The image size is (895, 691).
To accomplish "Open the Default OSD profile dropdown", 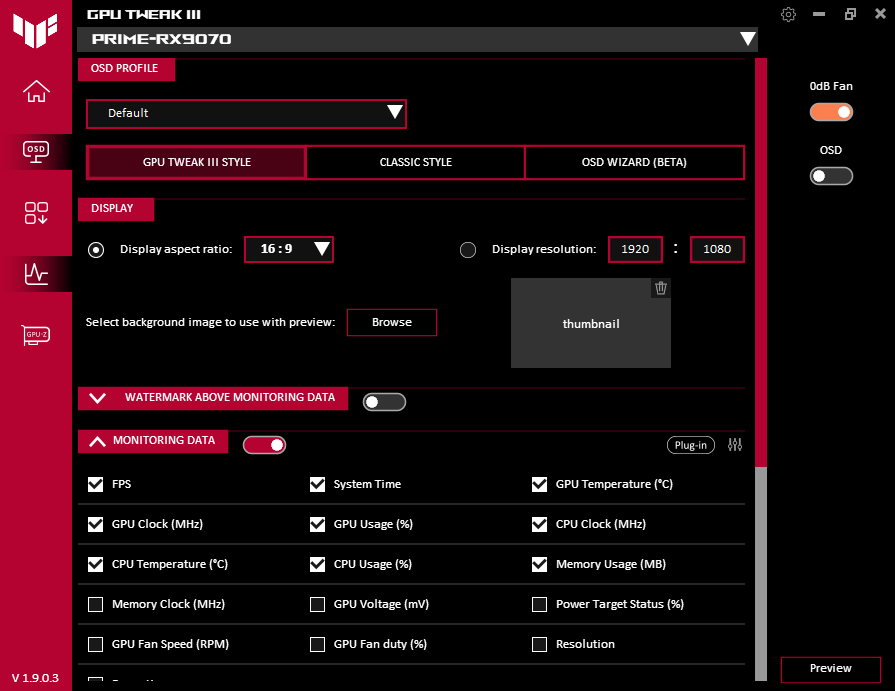I will coord(246,114).
